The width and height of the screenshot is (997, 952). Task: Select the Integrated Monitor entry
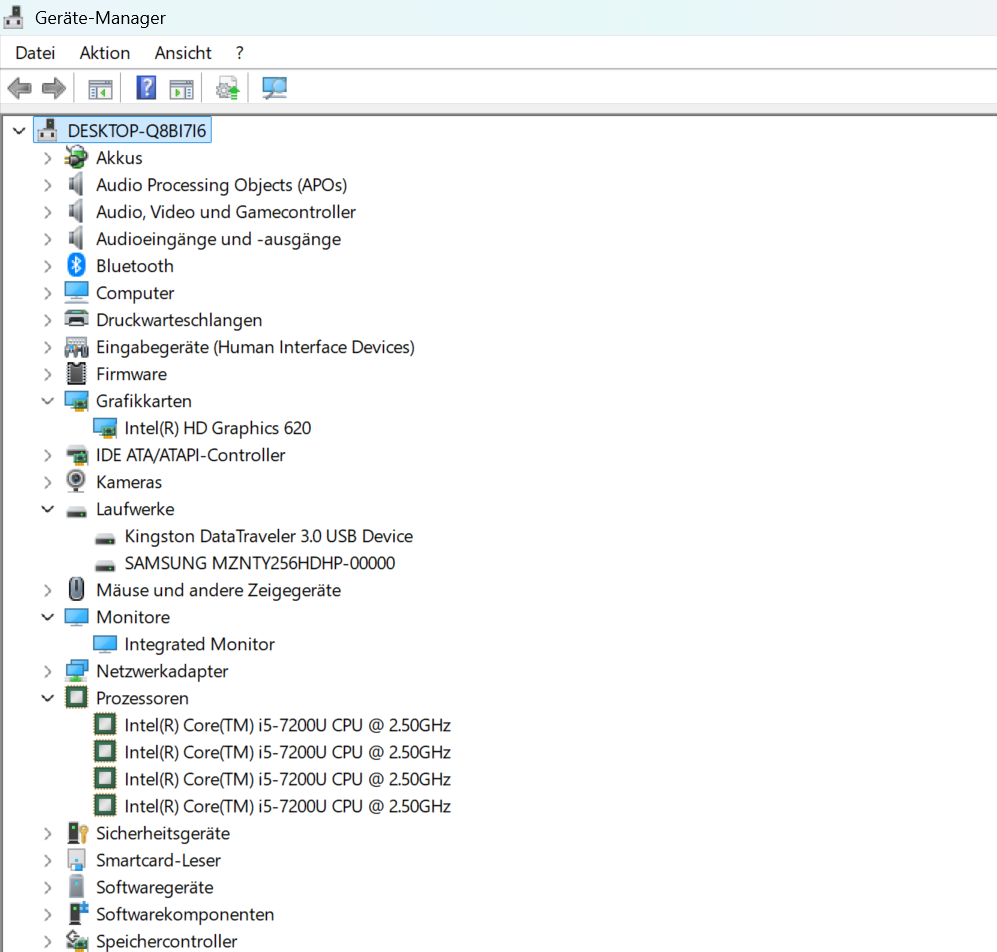[x=200, y=644]
